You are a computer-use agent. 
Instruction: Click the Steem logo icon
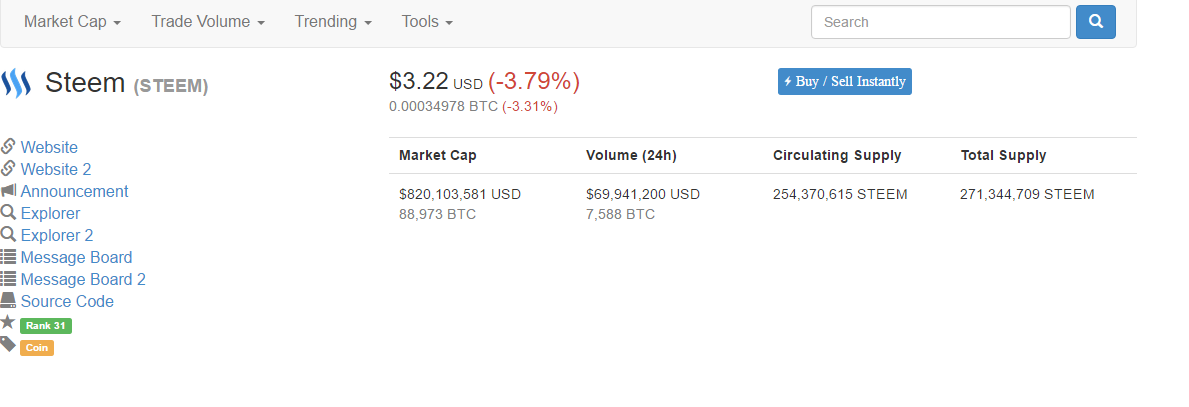click(16, 83)
